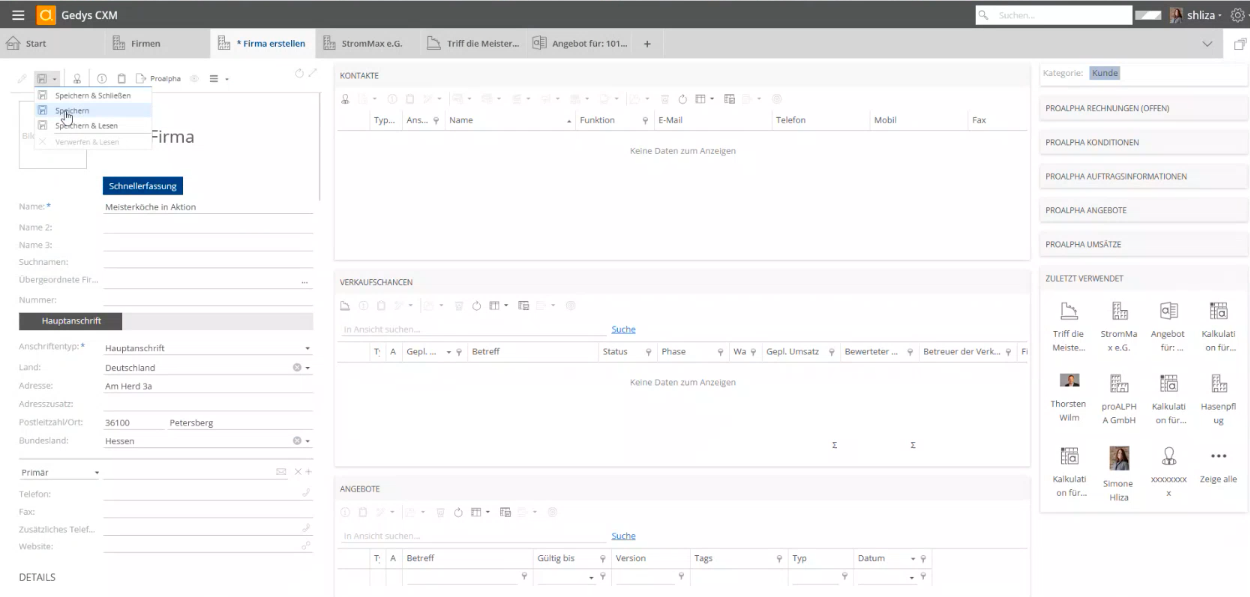Image resolution: width=1250 pixels, height=597 pixels.
Task: Open the settings gear in the top bar
Action: 1236,15
